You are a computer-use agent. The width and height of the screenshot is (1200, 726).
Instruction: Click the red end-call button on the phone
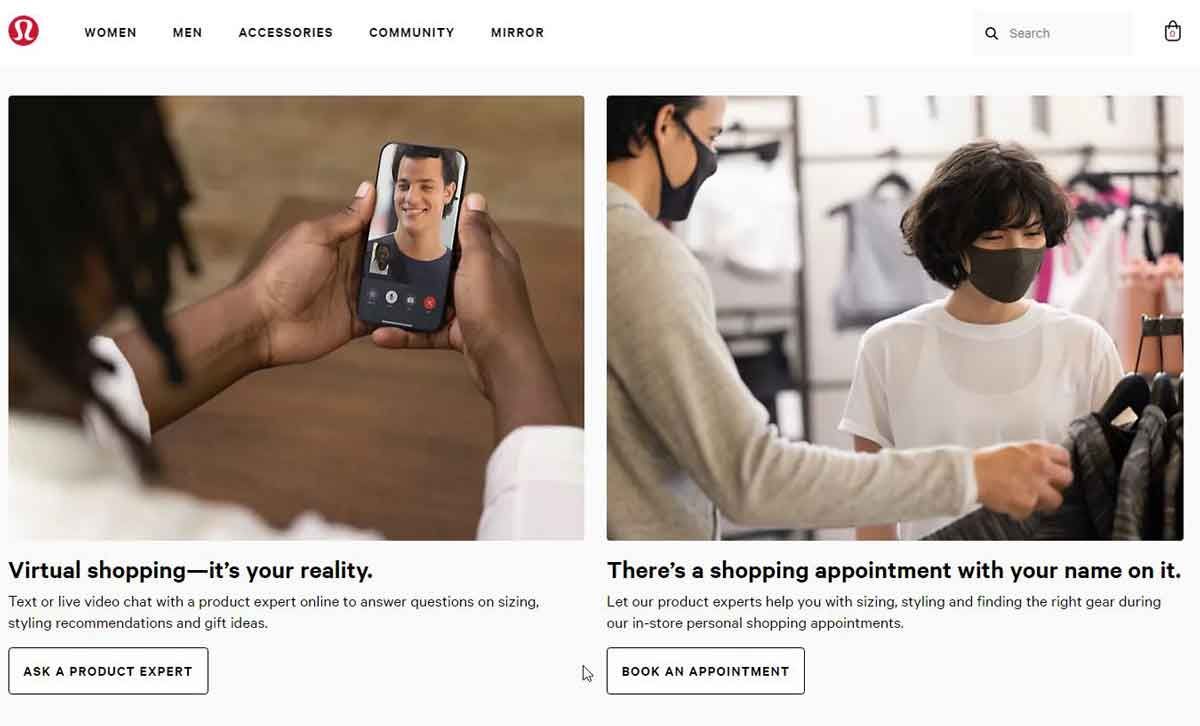click(x=429, y=301)
